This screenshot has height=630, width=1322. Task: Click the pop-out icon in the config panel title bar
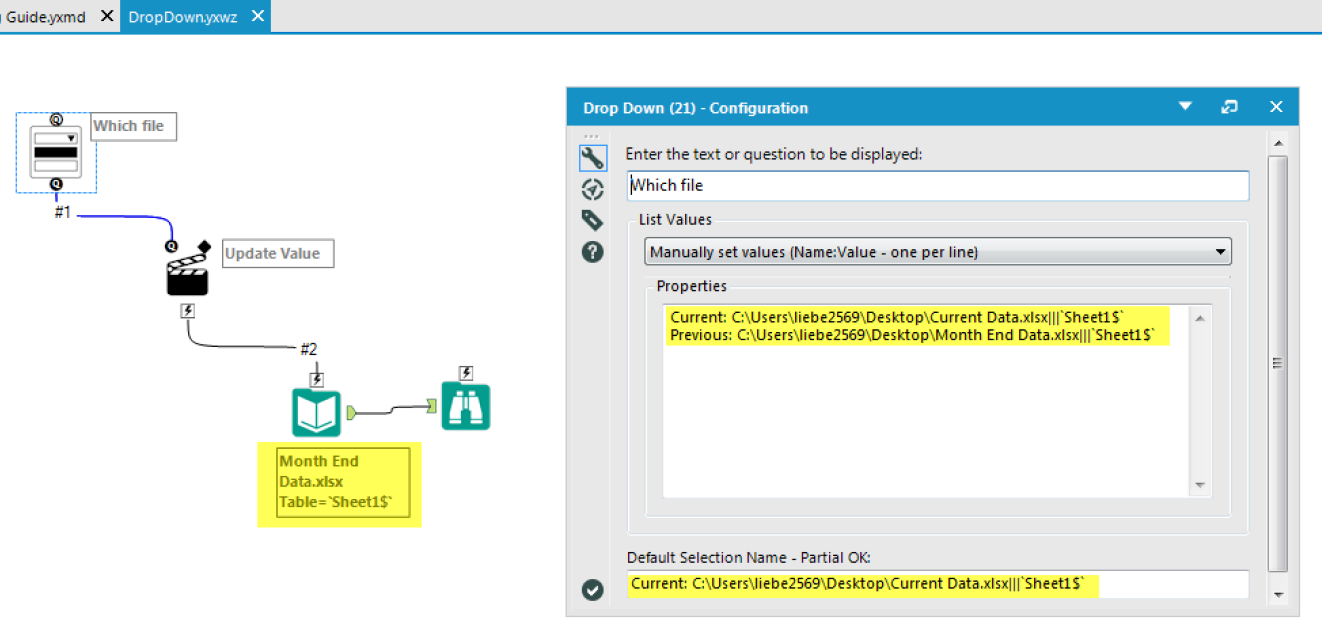click(x=1229, y=107)
